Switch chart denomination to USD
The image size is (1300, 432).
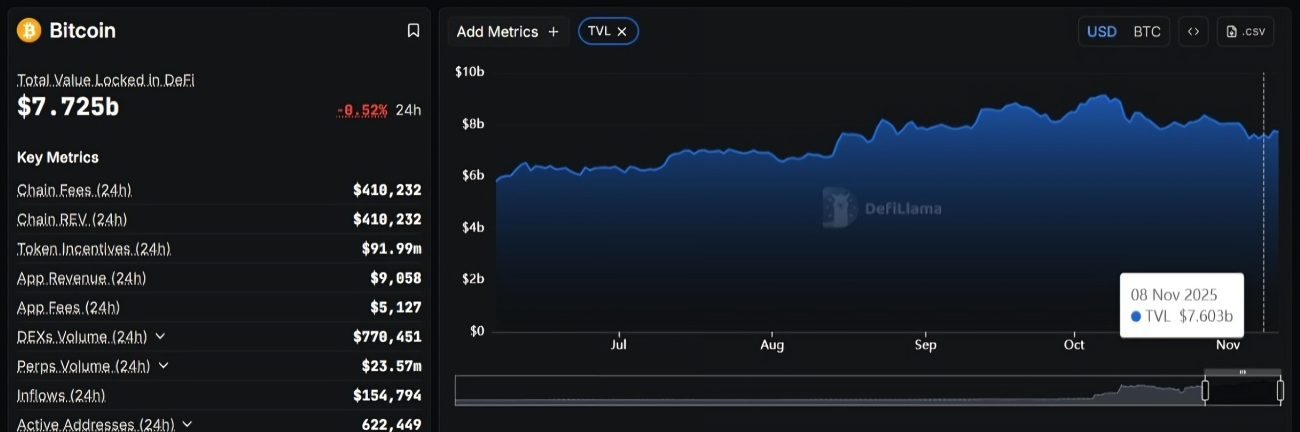point(1101,32)
